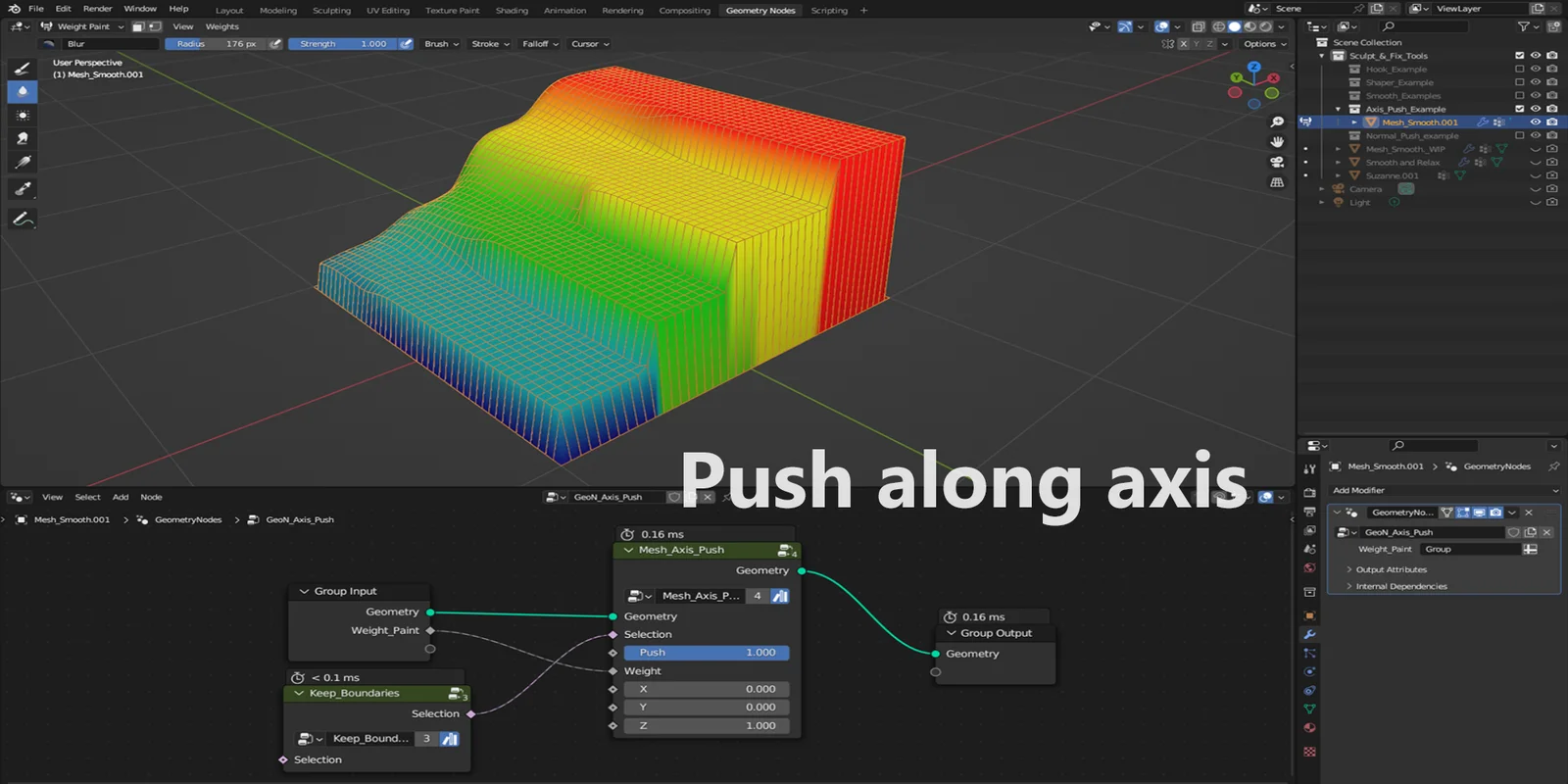Toggle camera view icon in viewport
The height and width of the screenshot is (784, 1568).
pyautogui.click(x=1277, y=162)
